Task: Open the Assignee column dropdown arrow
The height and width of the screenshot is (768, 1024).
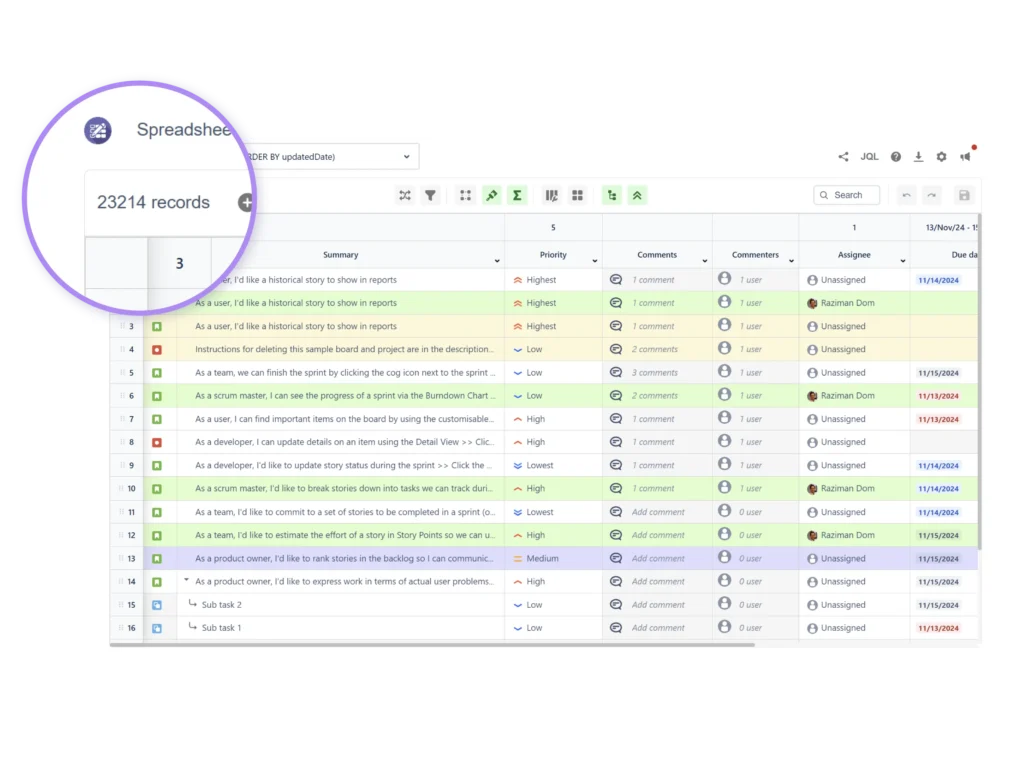Action: click(903, 261)
